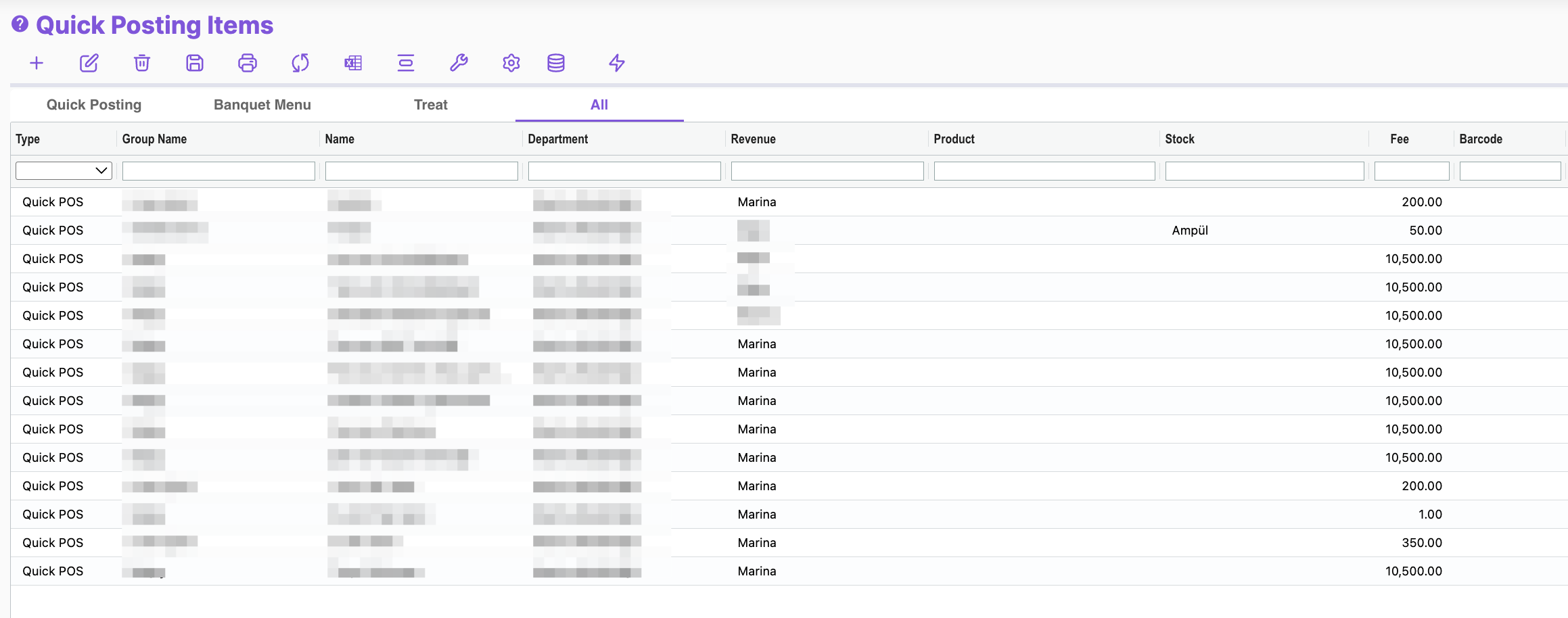1568x618 pixels.
Task: Click the save floppy disk icon
Action: [x=195, y=64]
